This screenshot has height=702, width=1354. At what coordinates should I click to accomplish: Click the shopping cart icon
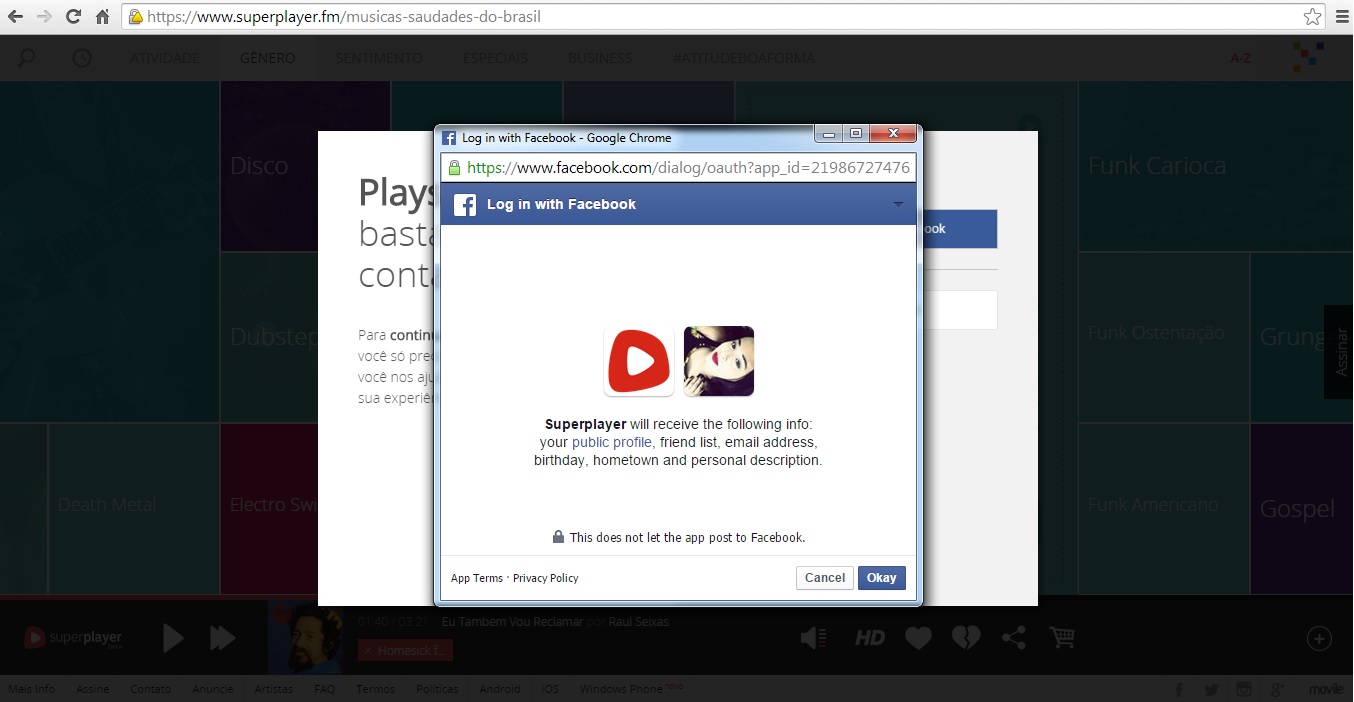[x=1062, y=638]
